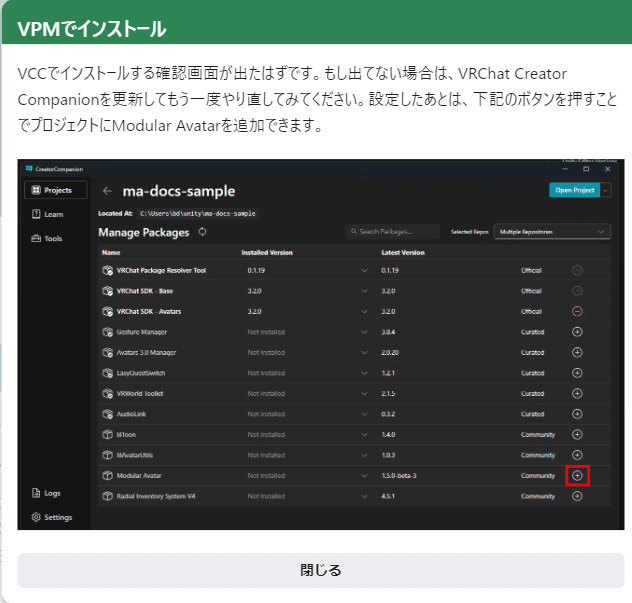Refresh packages icon beside Manage Packages
The image size is (632, 603).
click(x=202, y=232)
